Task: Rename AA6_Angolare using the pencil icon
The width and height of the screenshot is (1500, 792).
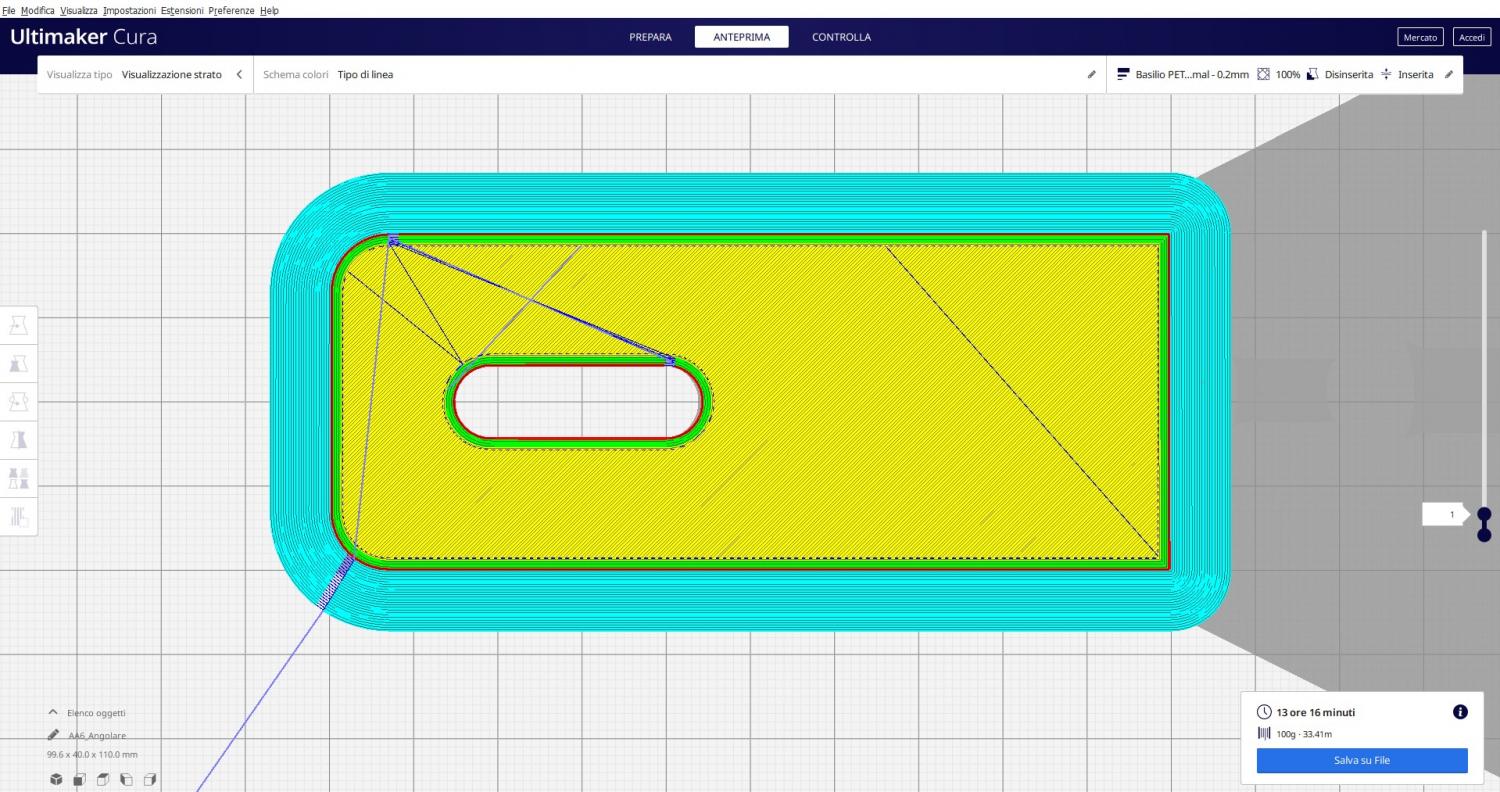Action: [53, 735]
